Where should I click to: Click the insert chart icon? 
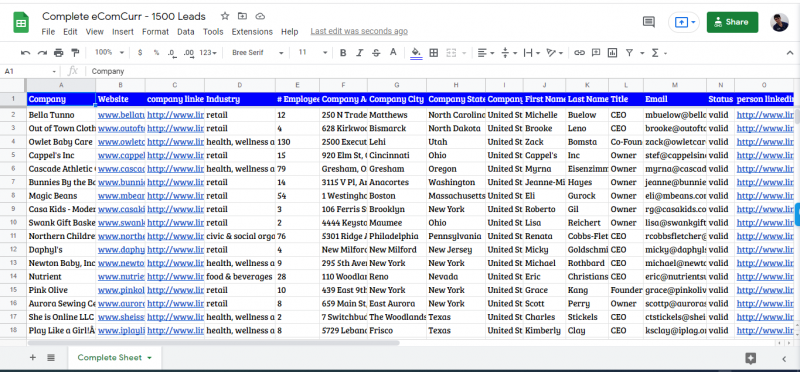tap(612, 53)
